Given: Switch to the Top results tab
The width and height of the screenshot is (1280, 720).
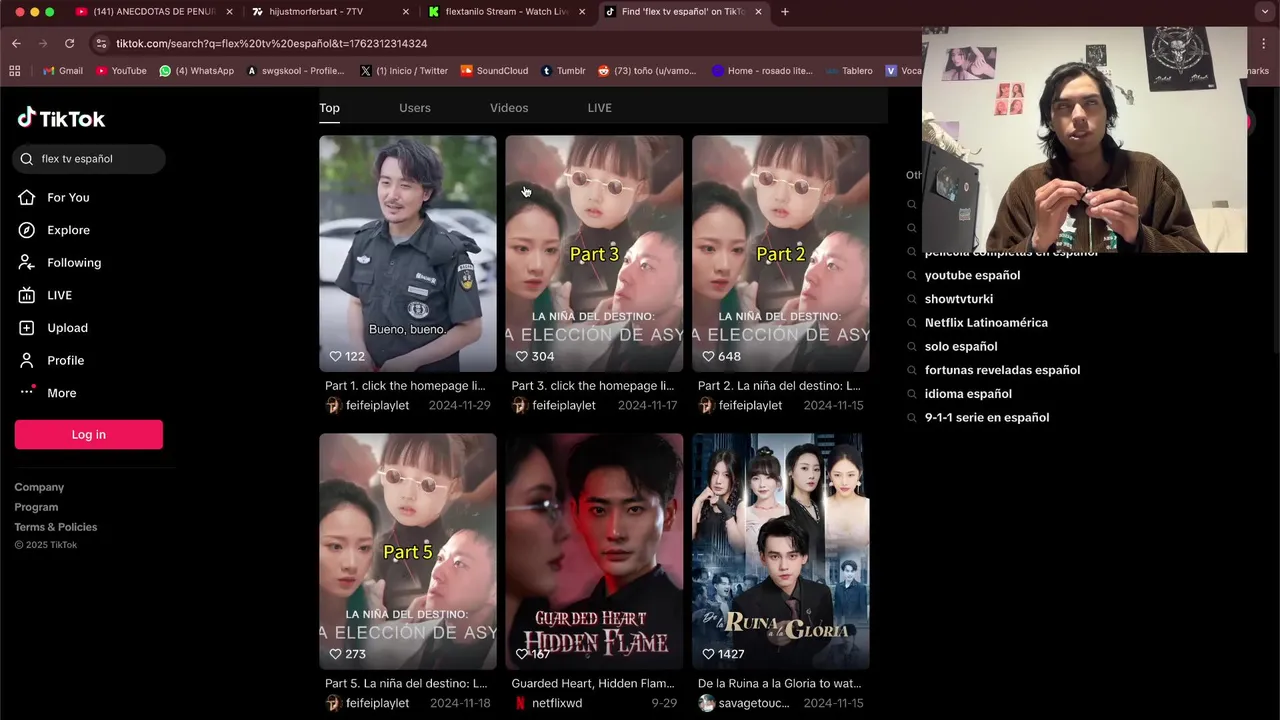Looking at the screenshot, I should pos(329,108).
